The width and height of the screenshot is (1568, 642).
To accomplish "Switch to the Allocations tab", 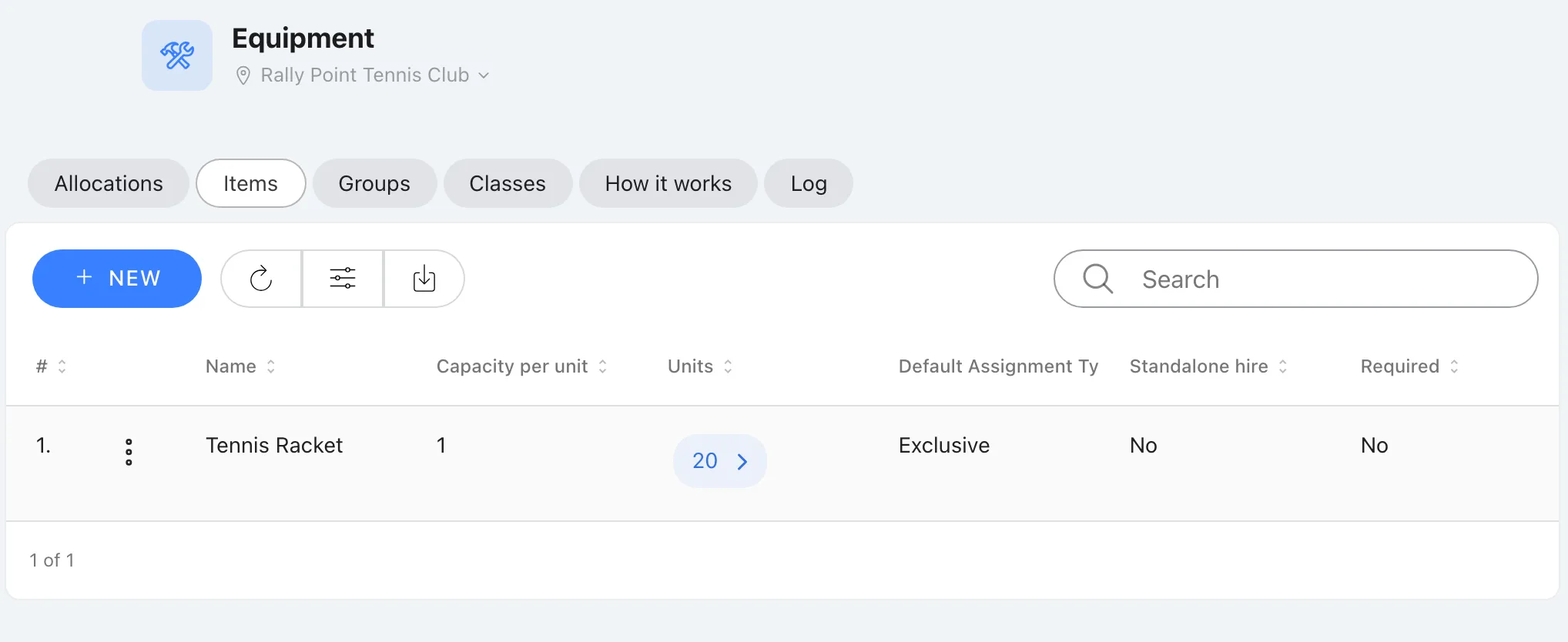I will click(109, 183).
